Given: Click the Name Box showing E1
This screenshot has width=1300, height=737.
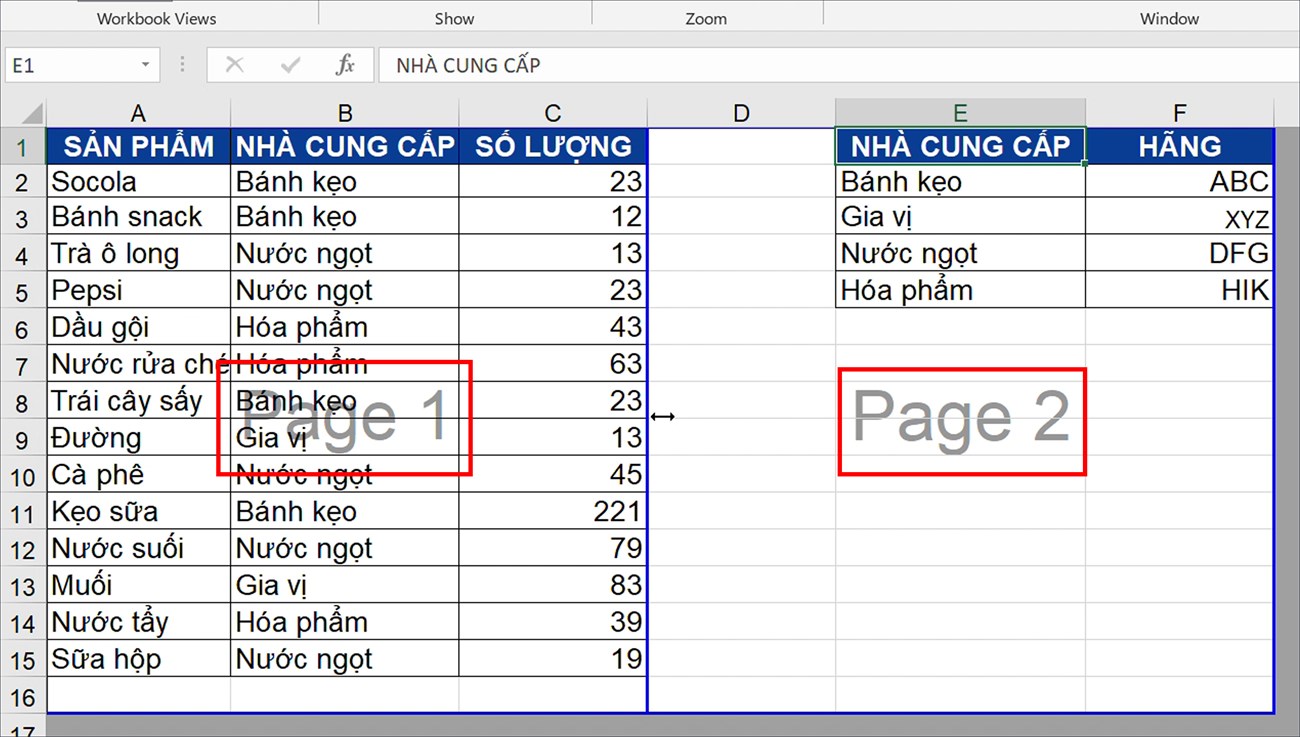Looking at the screenshot, I should coord(70,65).
